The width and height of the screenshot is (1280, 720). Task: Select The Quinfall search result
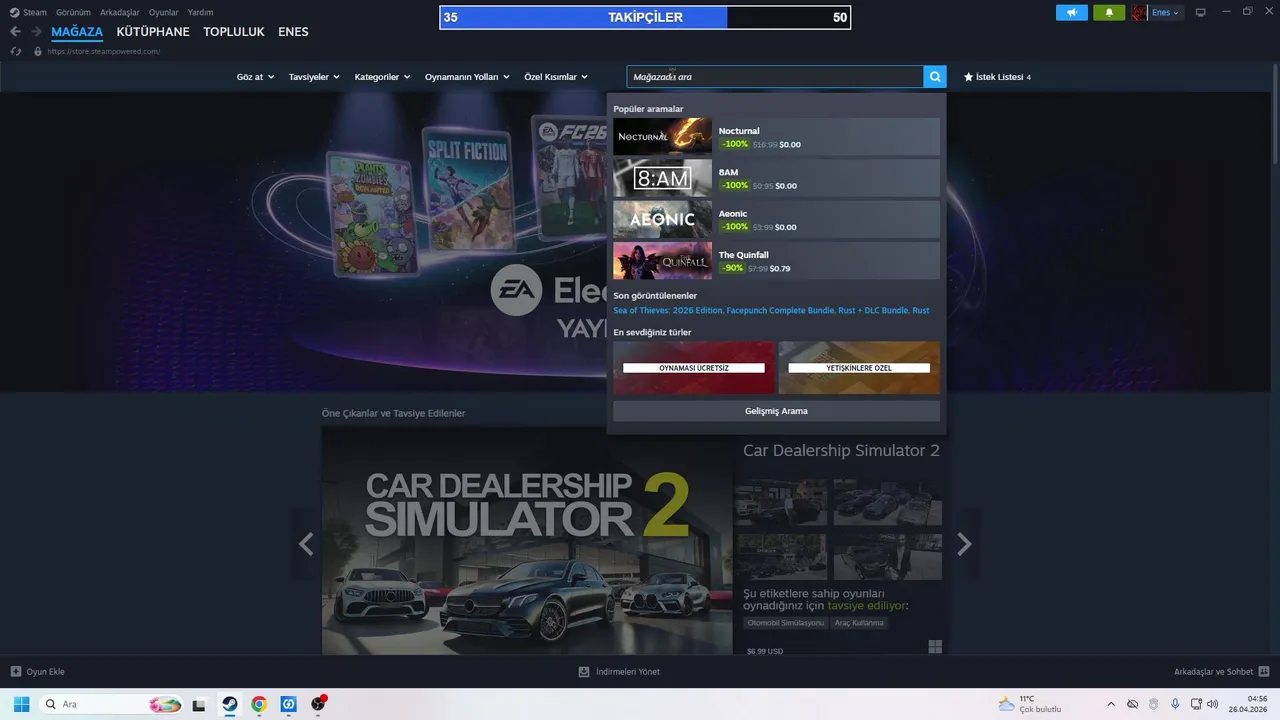click(776, 261)
